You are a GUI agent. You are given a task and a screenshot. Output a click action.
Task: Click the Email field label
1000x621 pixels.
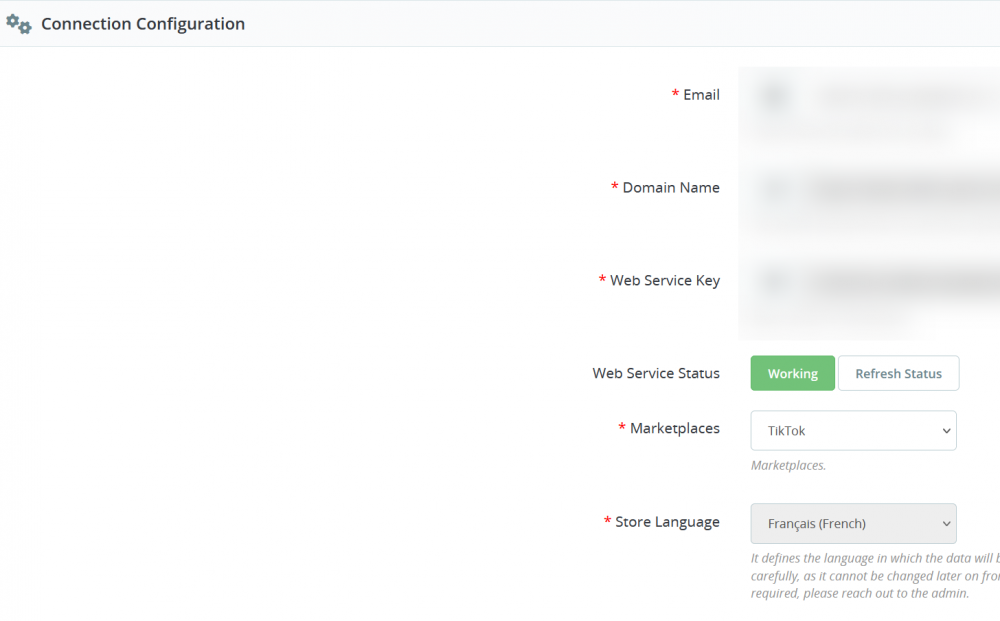701,95
